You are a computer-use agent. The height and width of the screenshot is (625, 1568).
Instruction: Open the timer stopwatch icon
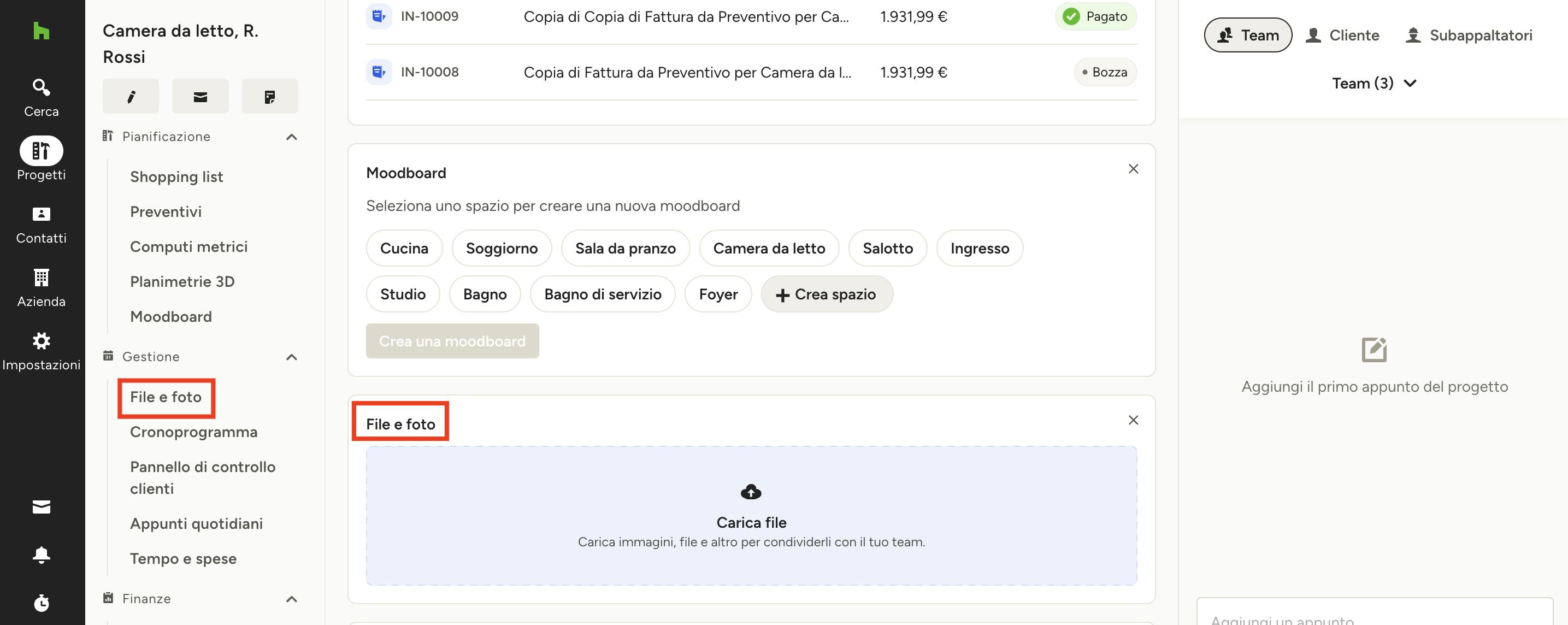pos(41,603)
